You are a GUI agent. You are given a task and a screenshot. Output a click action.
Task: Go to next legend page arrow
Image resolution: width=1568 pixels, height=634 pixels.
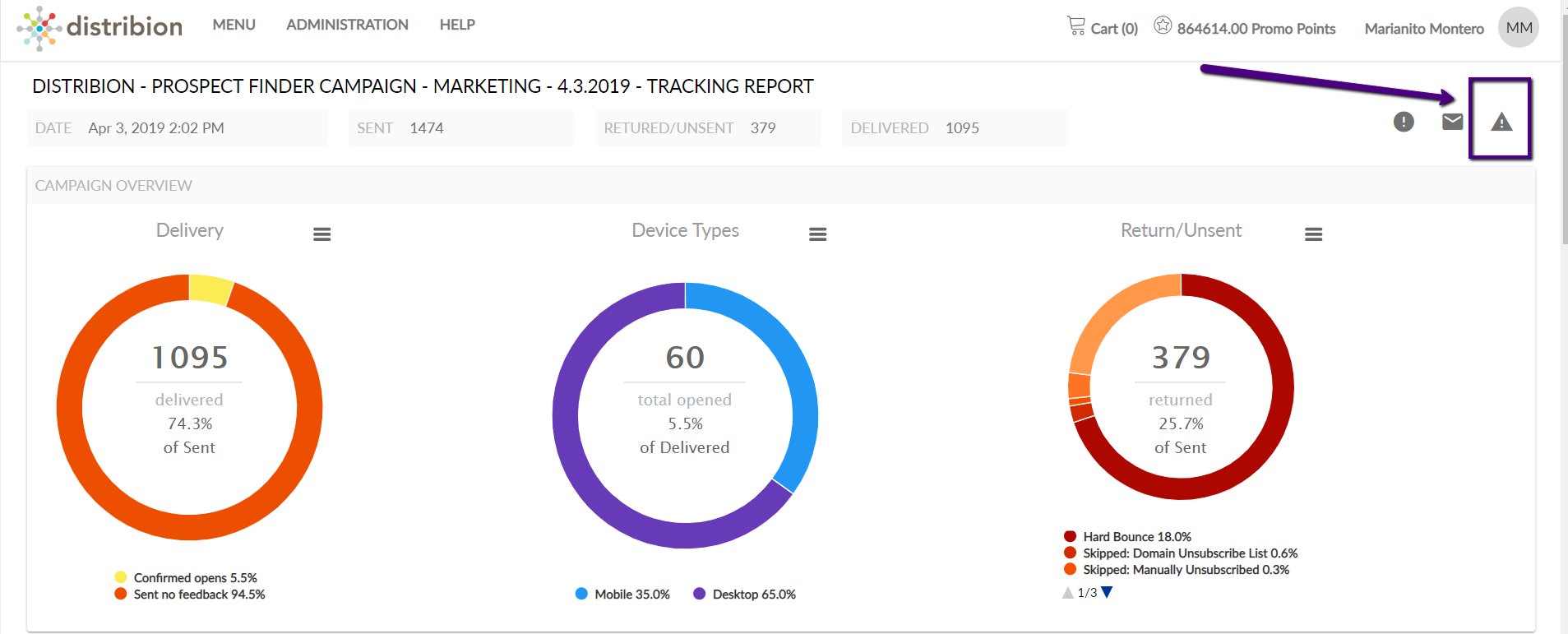coord(1107,592)
